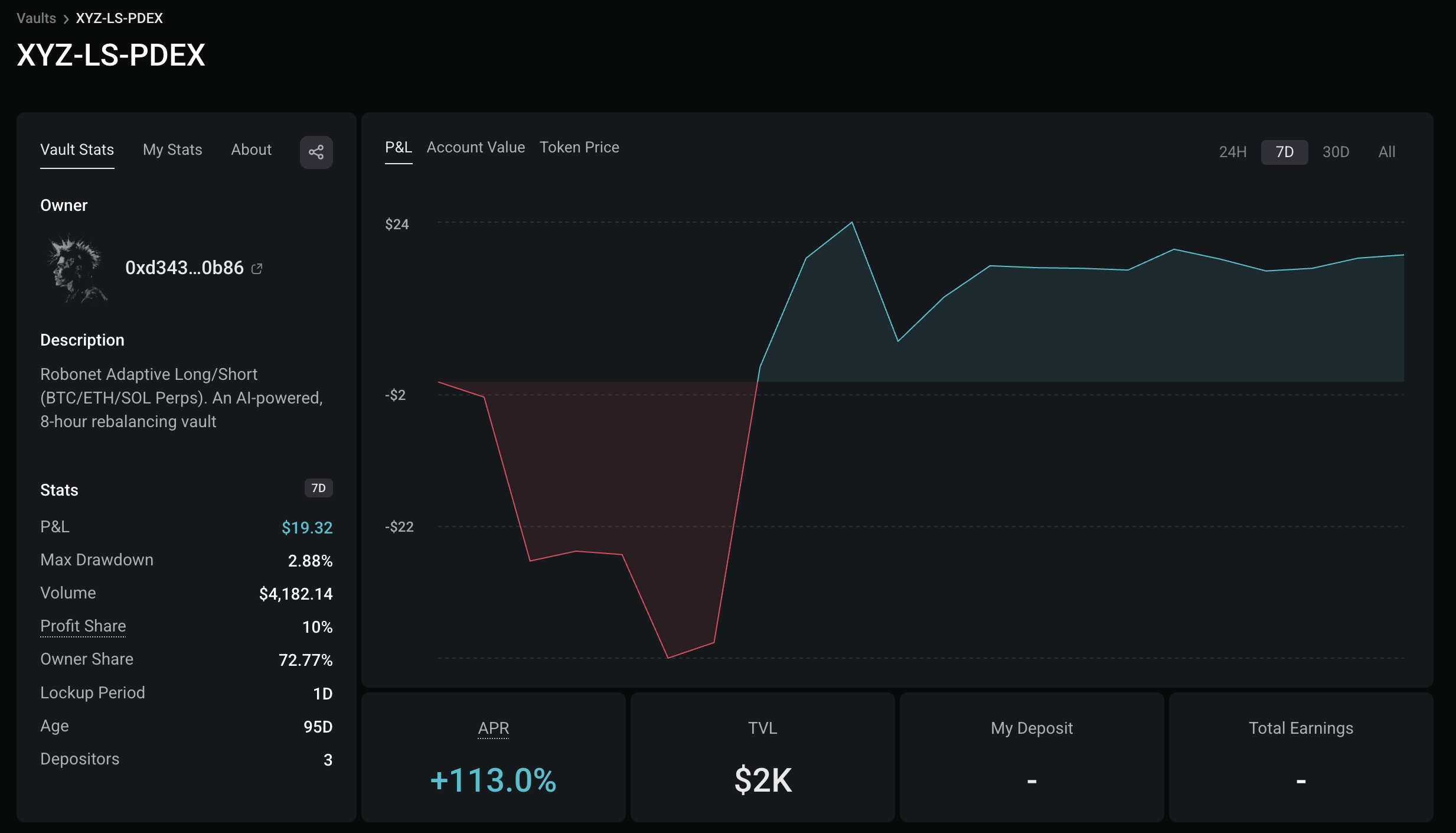Select the P&L chart view
The height and width of the screenshot is (833, 1456).
(x=399, y=147)
